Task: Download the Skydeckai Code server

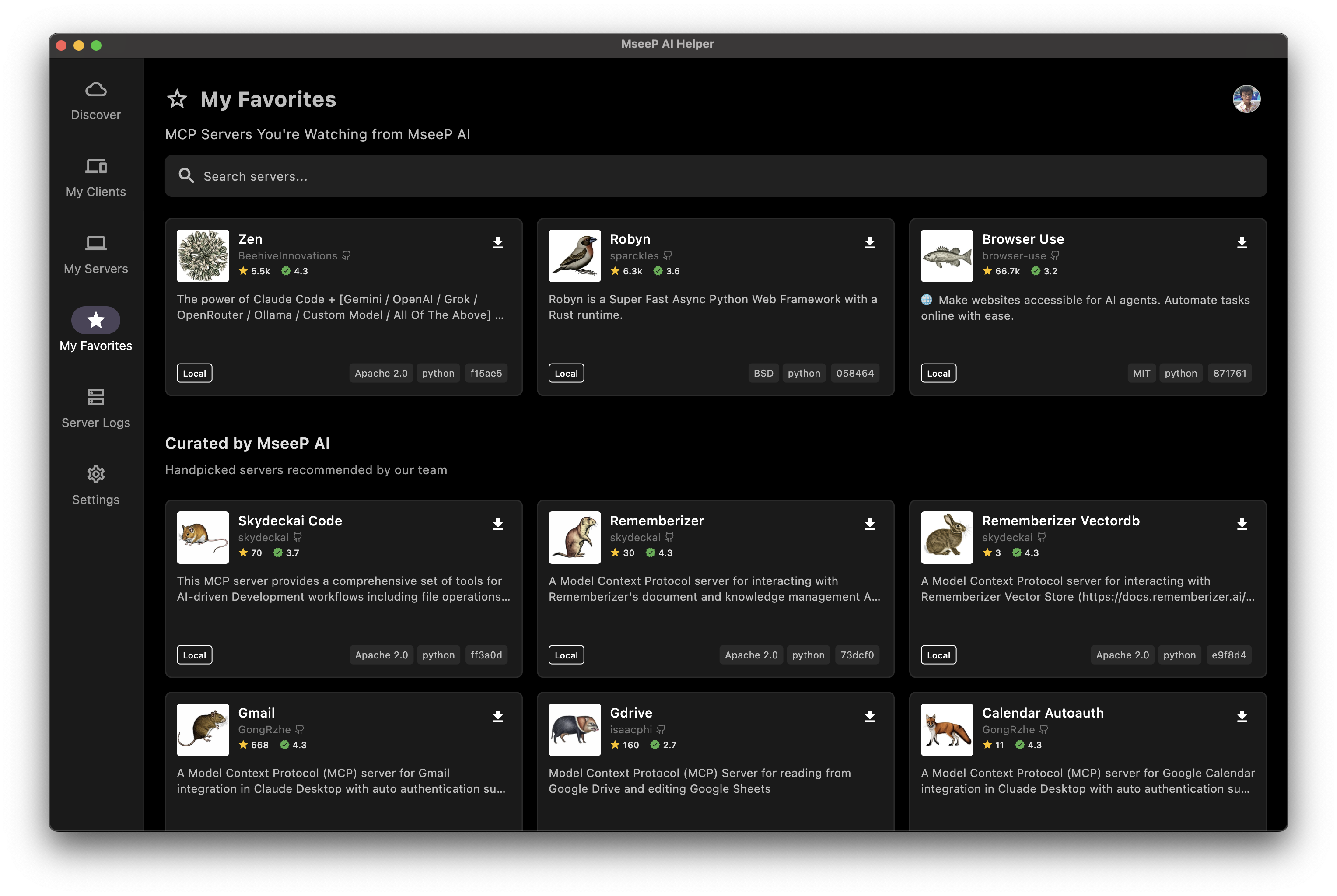Action: (x=498, y=524)
